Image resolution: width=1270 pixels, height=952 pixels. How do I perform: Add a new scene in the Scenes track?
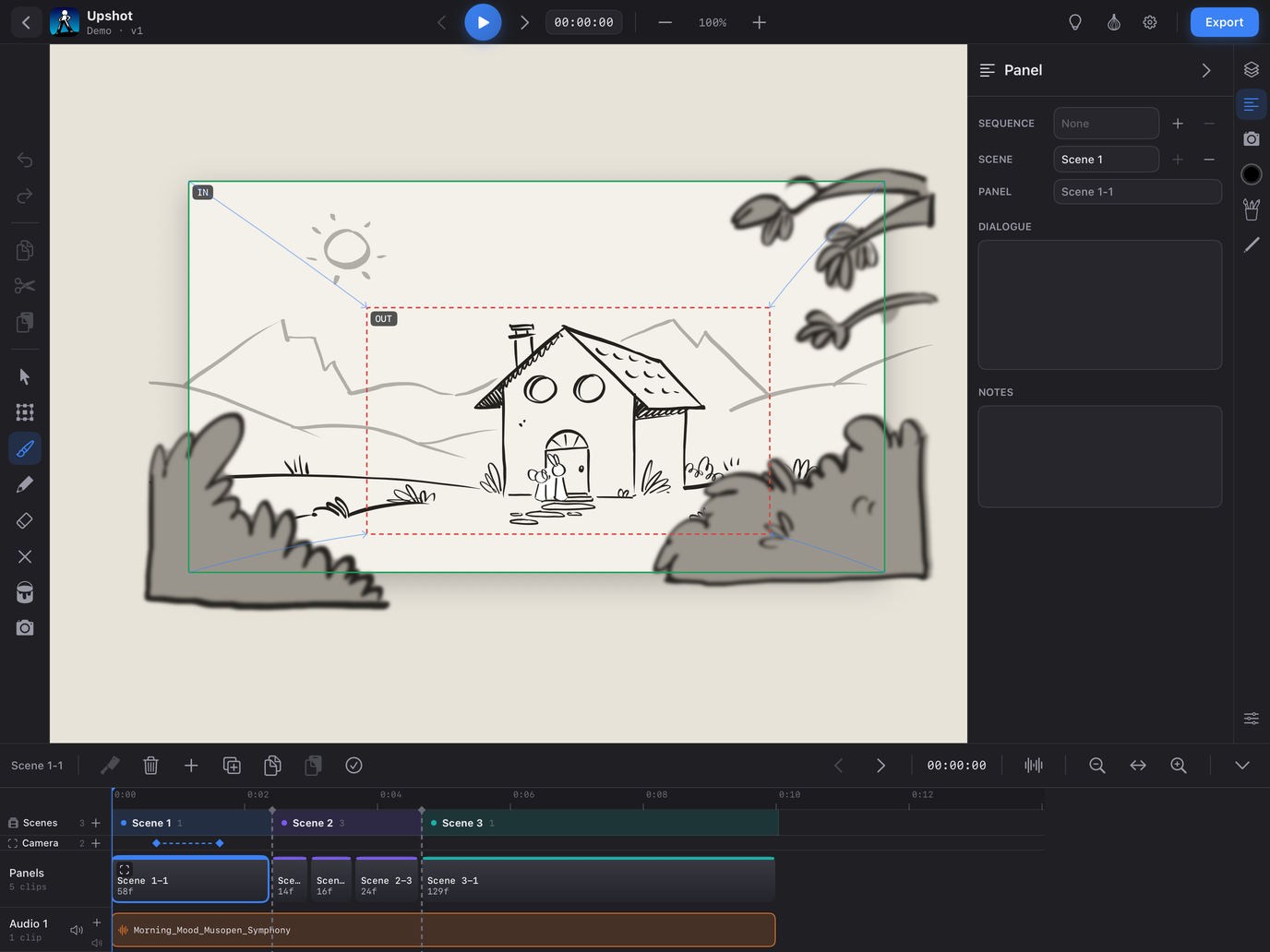pos(96,823)
